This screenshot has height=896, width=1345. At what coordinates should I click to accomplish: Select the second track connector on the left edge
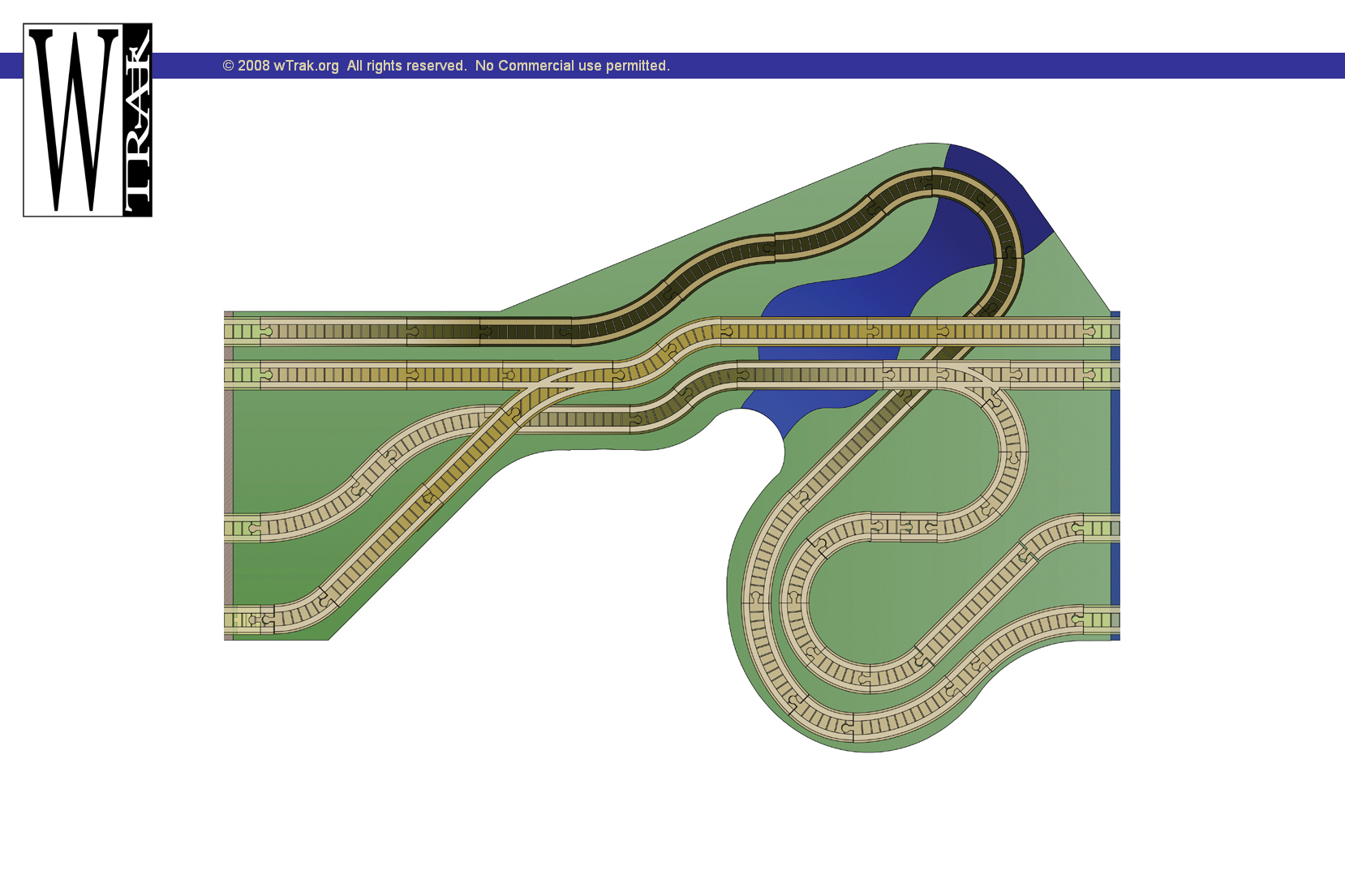pos(242,375)
